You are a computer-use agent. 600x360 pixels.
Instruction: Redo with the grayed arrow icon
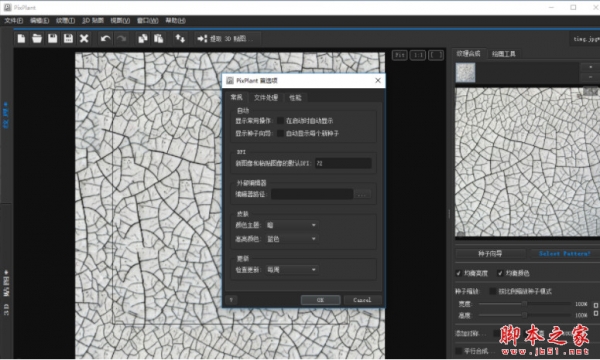tap(121, 38)
